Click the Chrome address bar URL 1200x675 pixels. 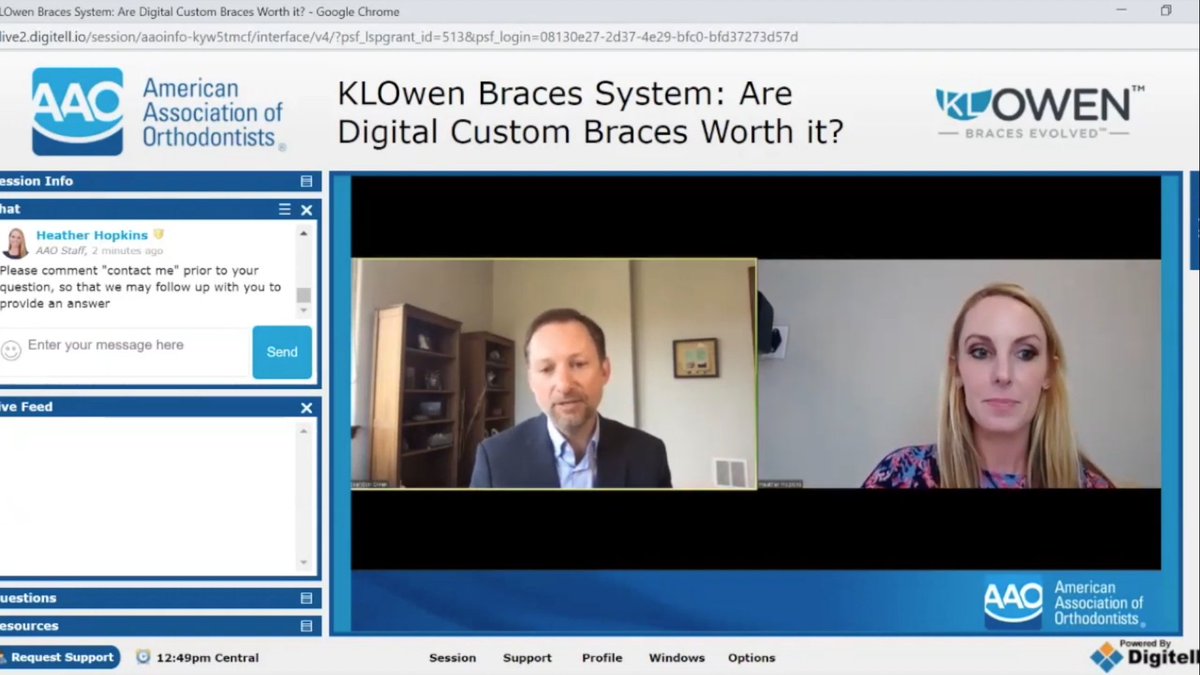click(x=400, y=37)
